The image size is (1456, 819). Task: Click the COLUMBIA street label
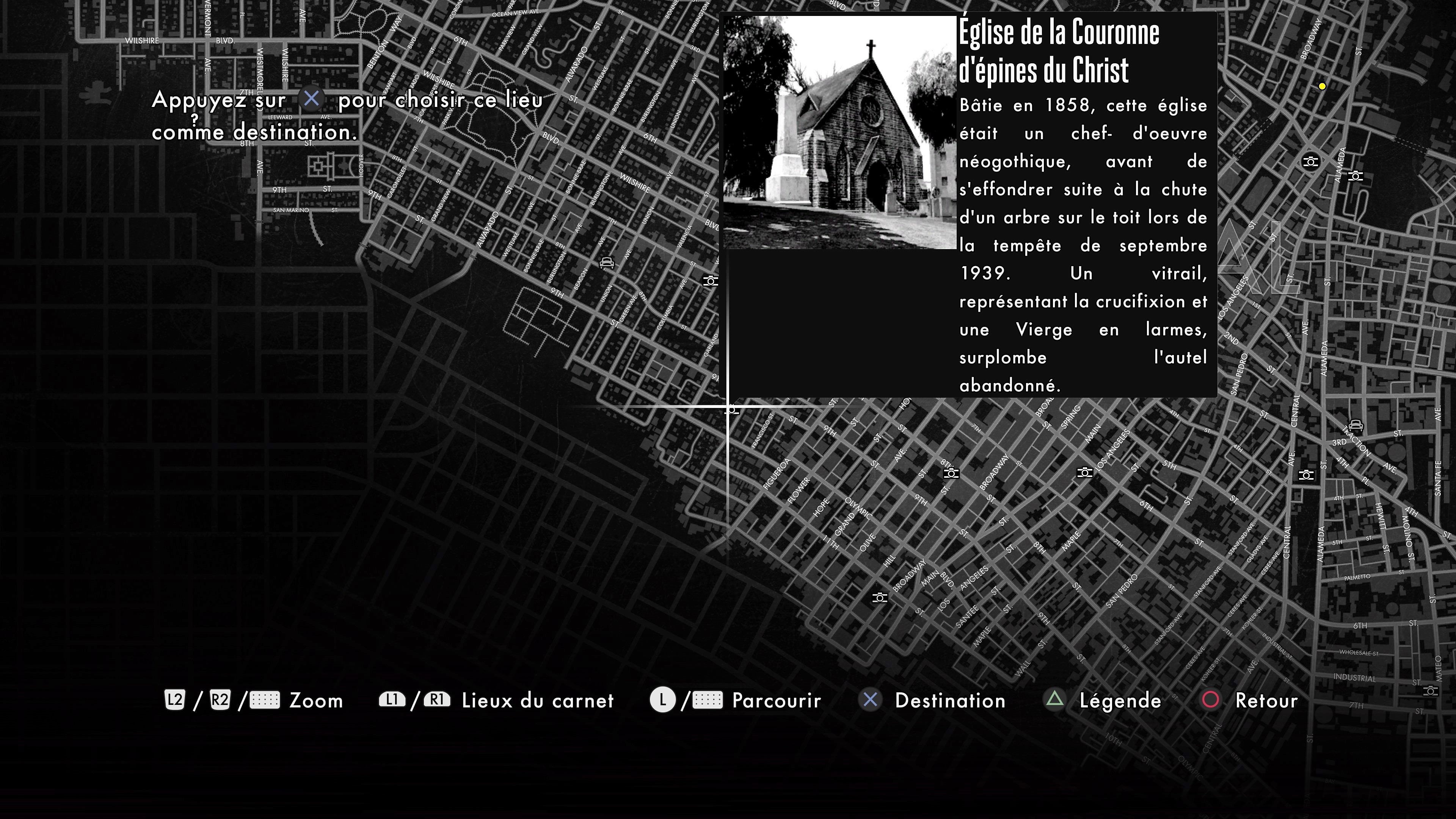[x=665, y=318]
